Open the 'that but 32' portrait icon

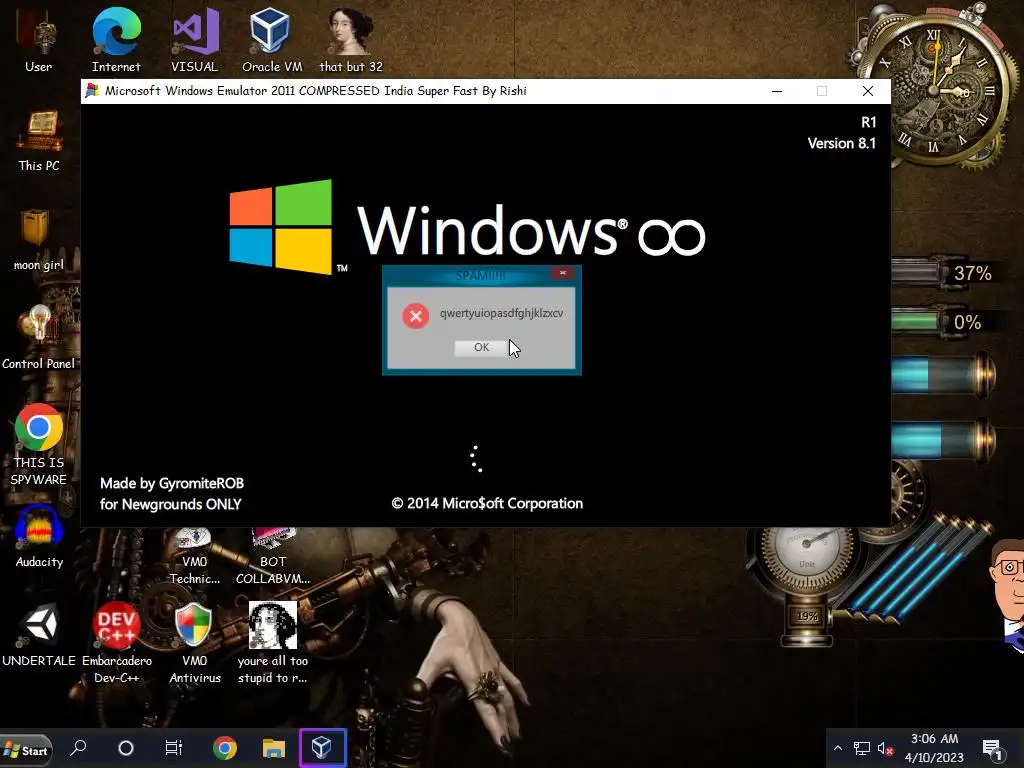click(x=351, y=40)
